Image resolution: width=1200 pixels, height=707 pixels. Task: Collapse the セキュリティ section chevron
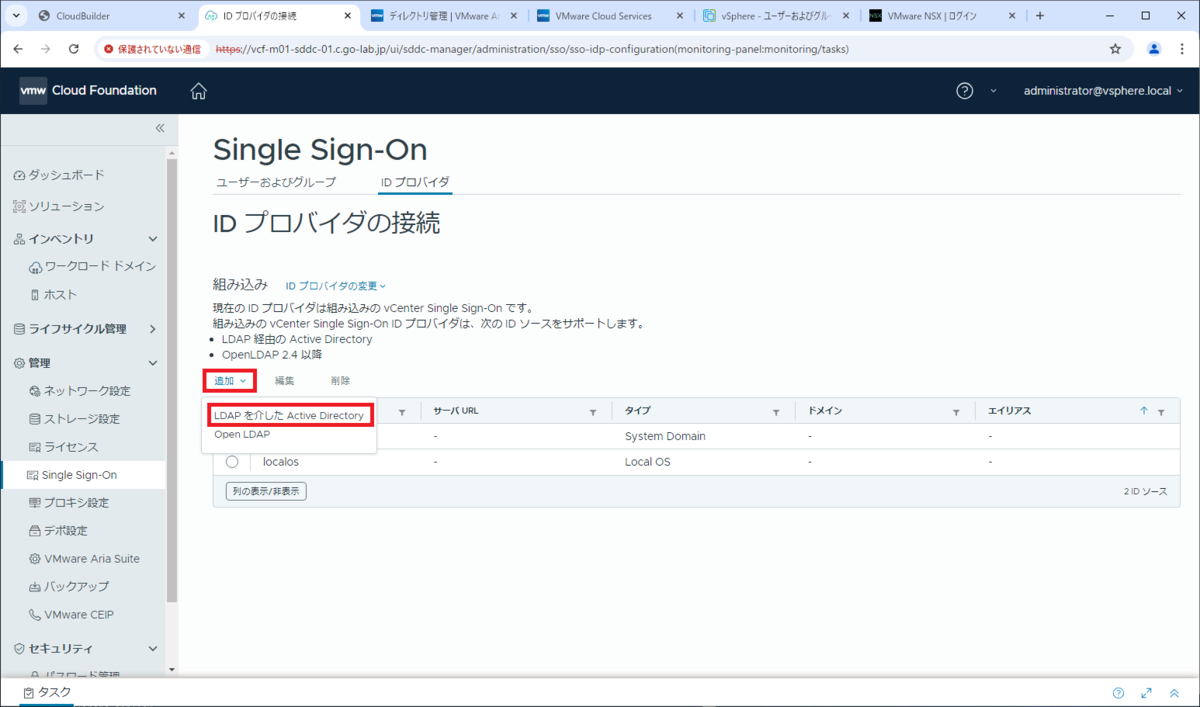[153, 649]
